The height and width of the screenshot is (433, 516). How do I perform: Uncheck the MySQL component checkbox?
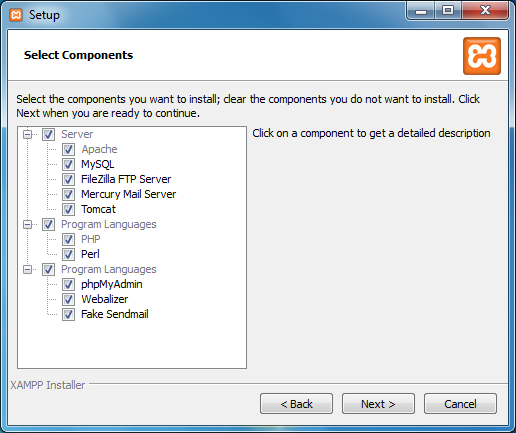[x=68, y=164]
